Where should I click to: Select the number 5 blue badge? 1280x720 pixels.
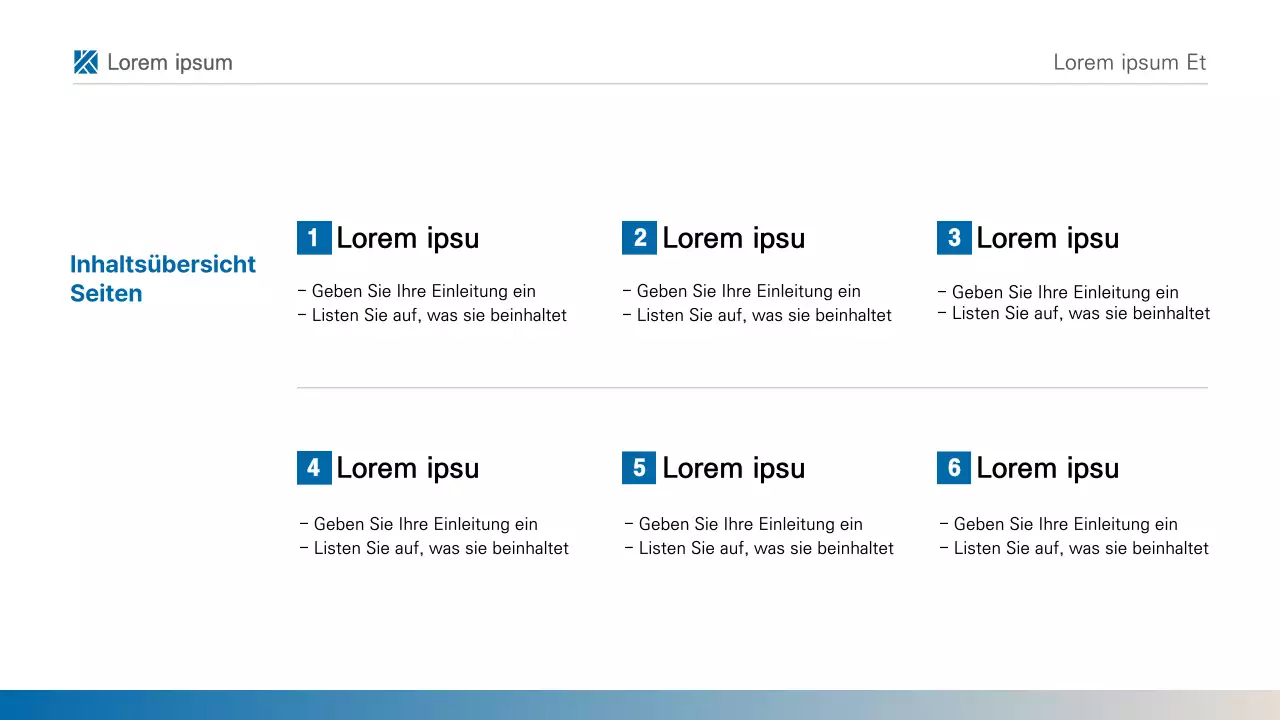tap(639, 468)
